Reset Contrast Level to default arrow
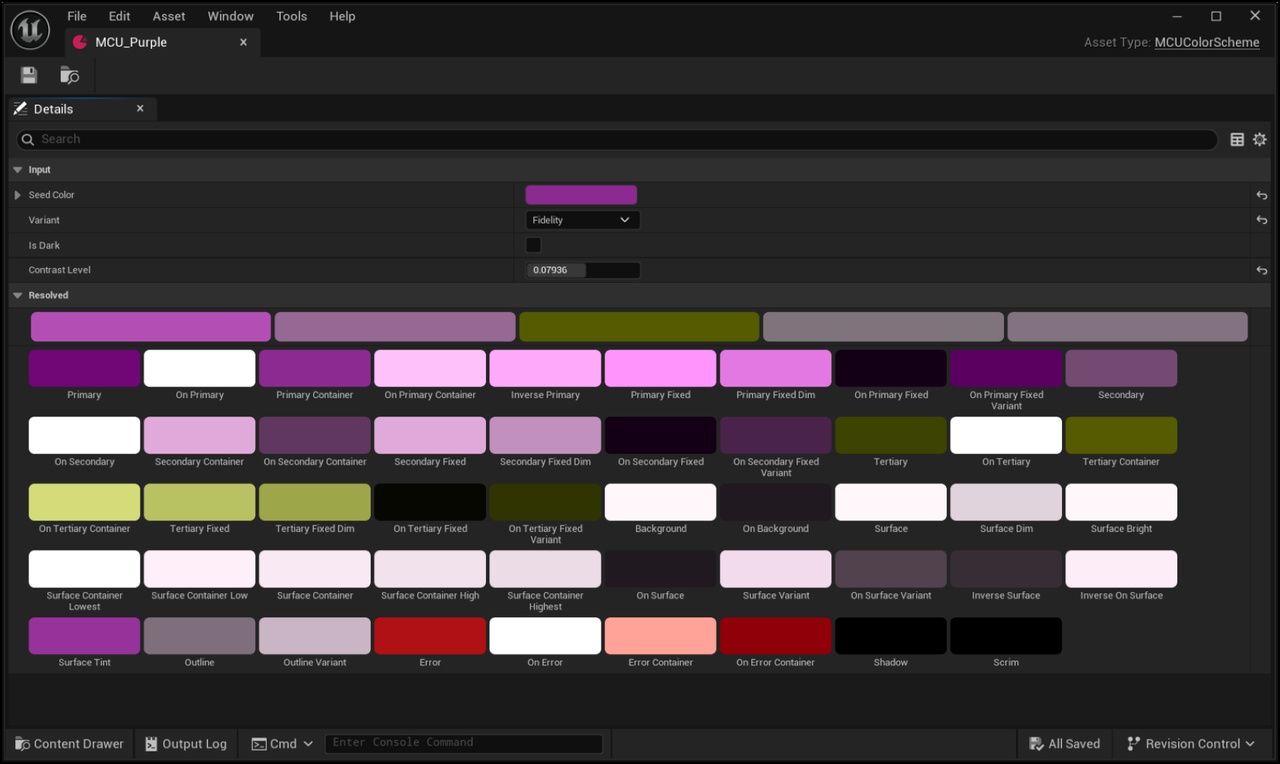 pos(1261,270)
